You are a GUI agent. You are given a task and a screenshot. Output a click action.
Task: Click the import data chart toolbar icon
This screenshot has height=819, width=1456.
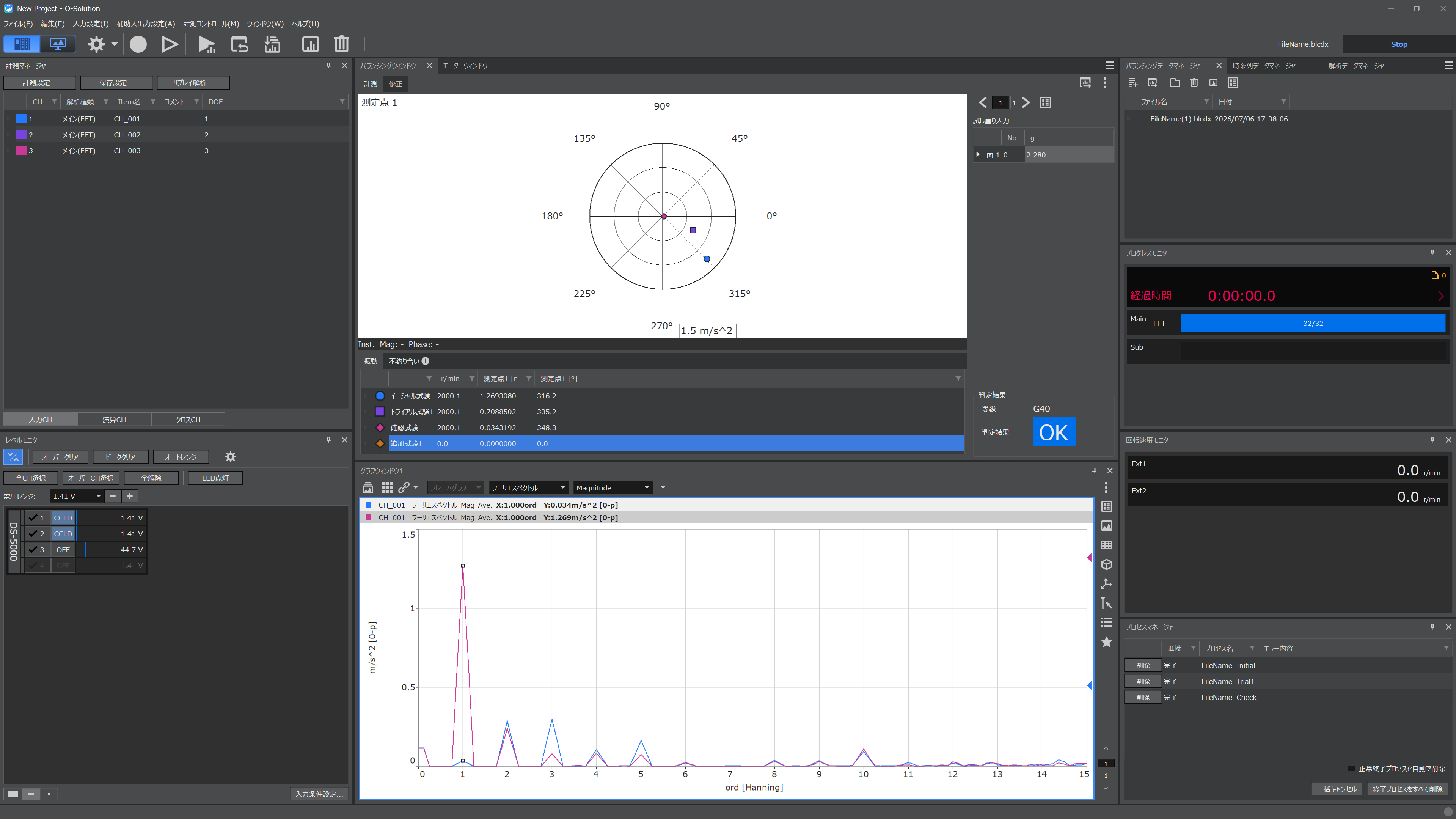pyautogui.click(x=272, y=44)
